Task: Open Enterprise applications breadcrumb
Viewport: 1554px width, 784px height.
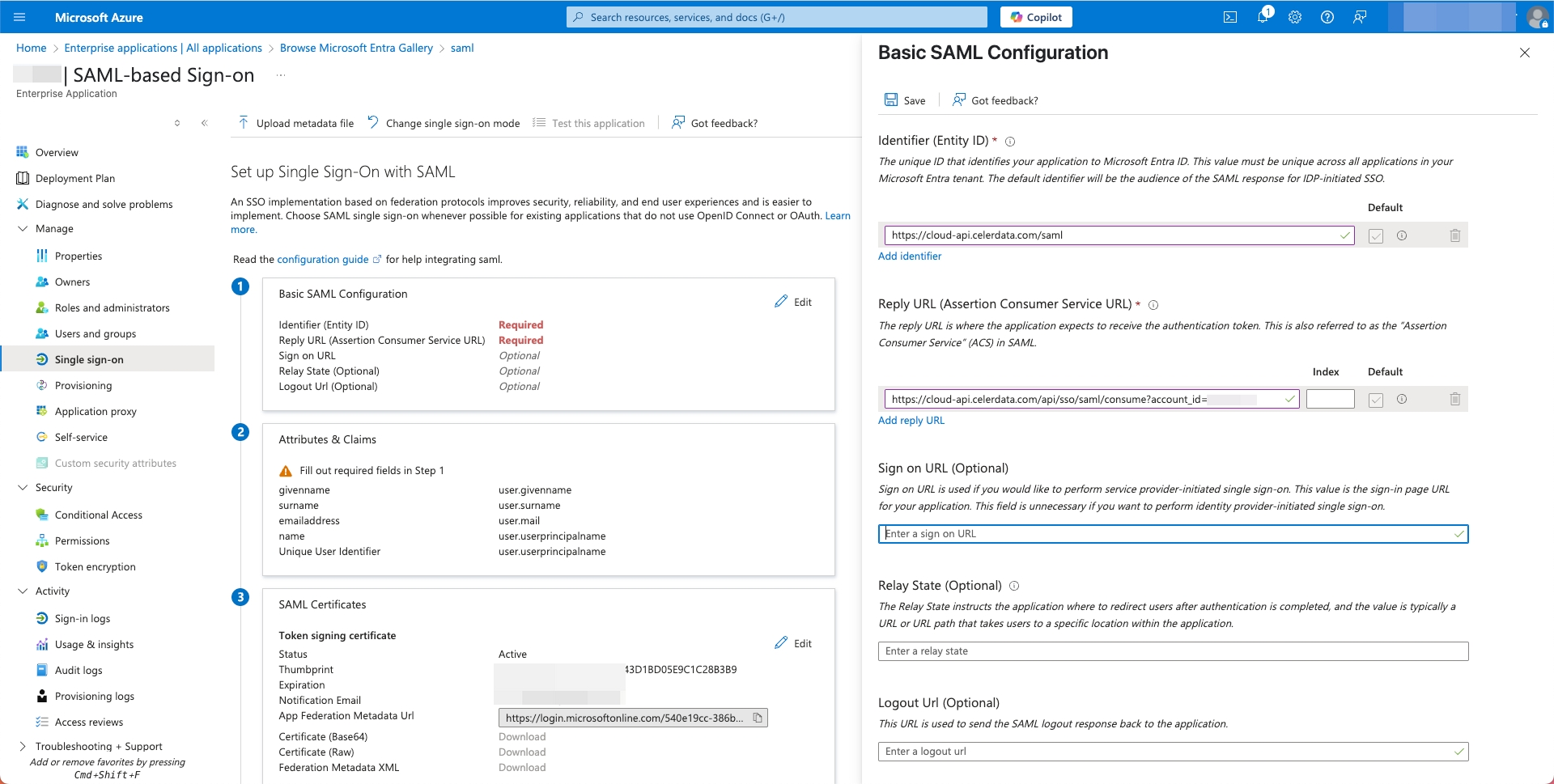Action: click(162, 48)
